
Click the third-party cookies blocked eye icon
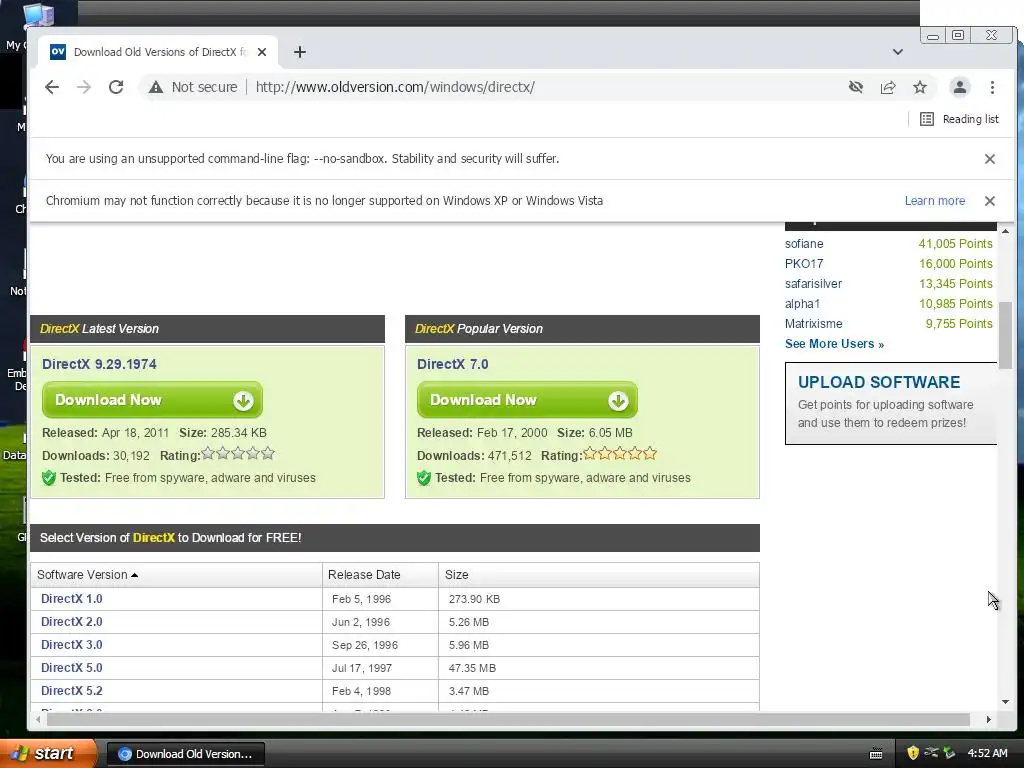point(856,87)
